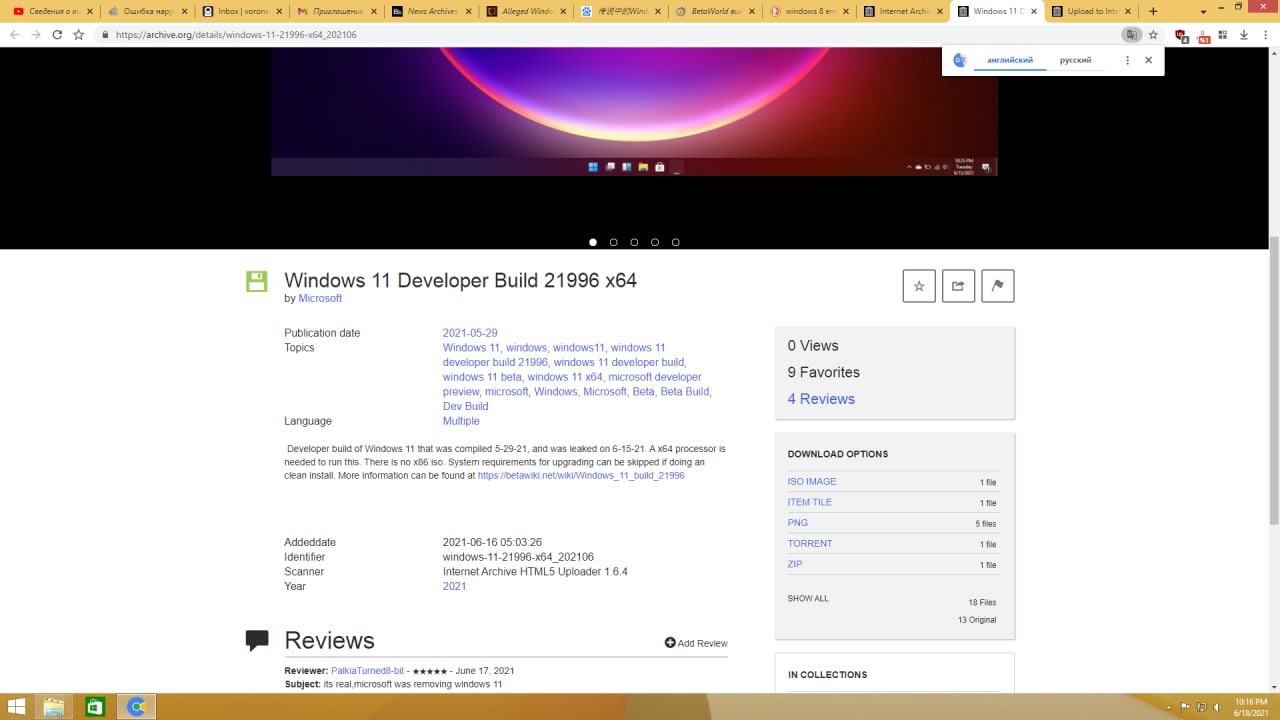
Task: Select the fourth carousel dot
Action: point(655,242)
